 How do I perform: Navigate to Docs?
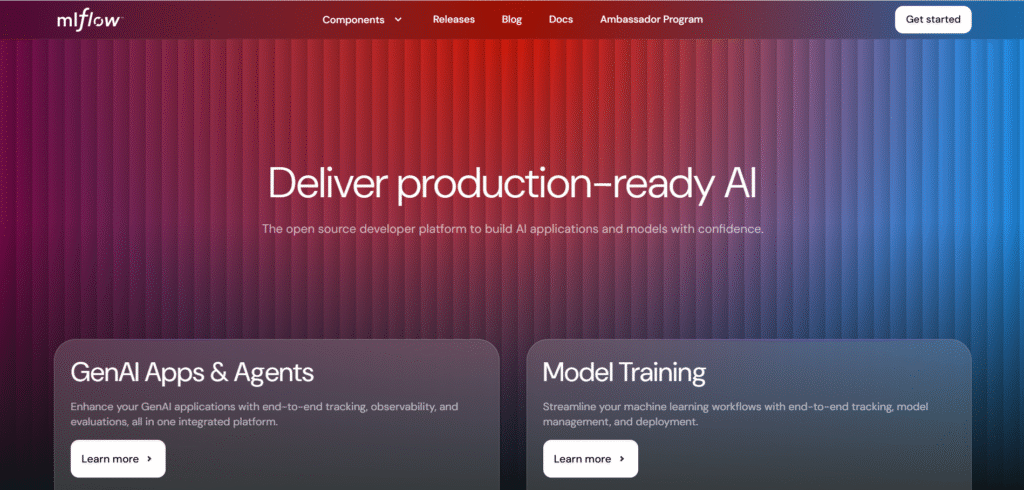click(x=561, y=19)
